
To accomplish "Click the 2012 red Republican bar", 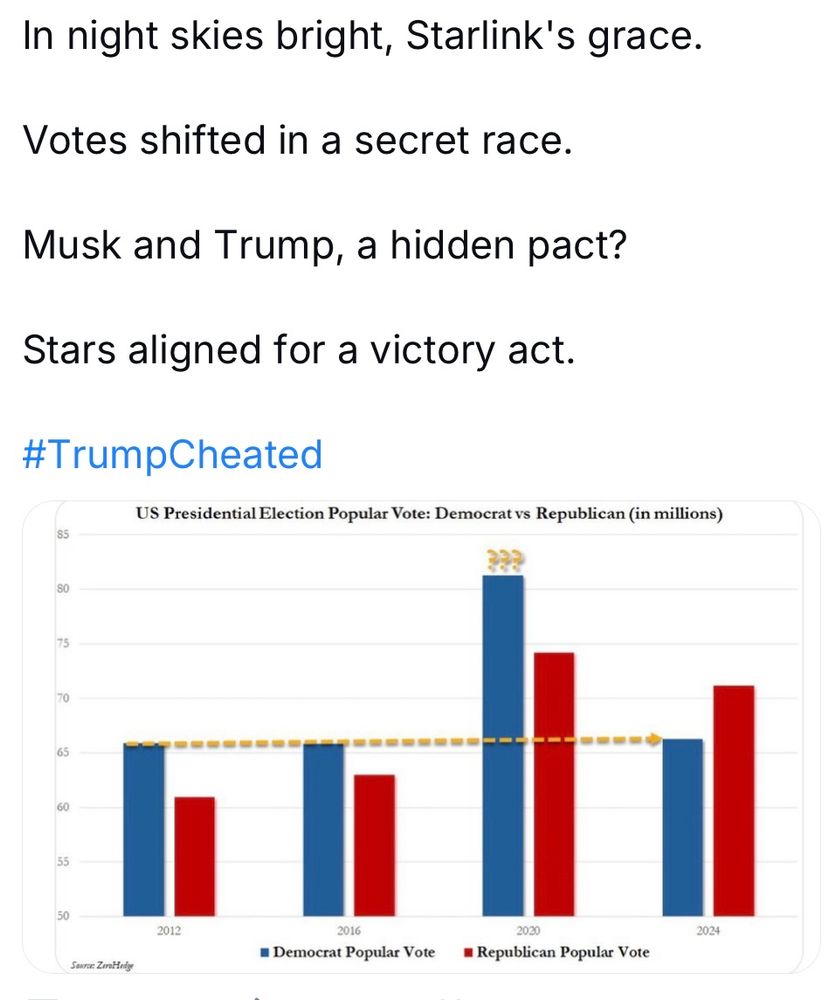I will [x=194, y=857].
